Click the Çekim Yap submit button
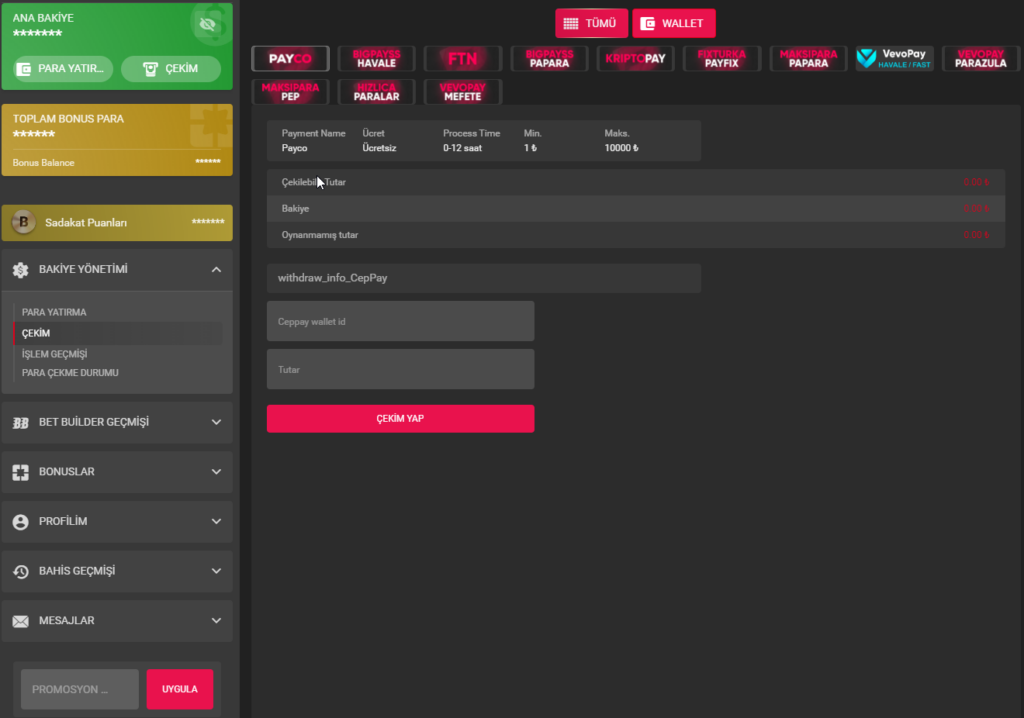Image resolution: width=1024 pixels, height=718 pixels. tap(400, 419)
